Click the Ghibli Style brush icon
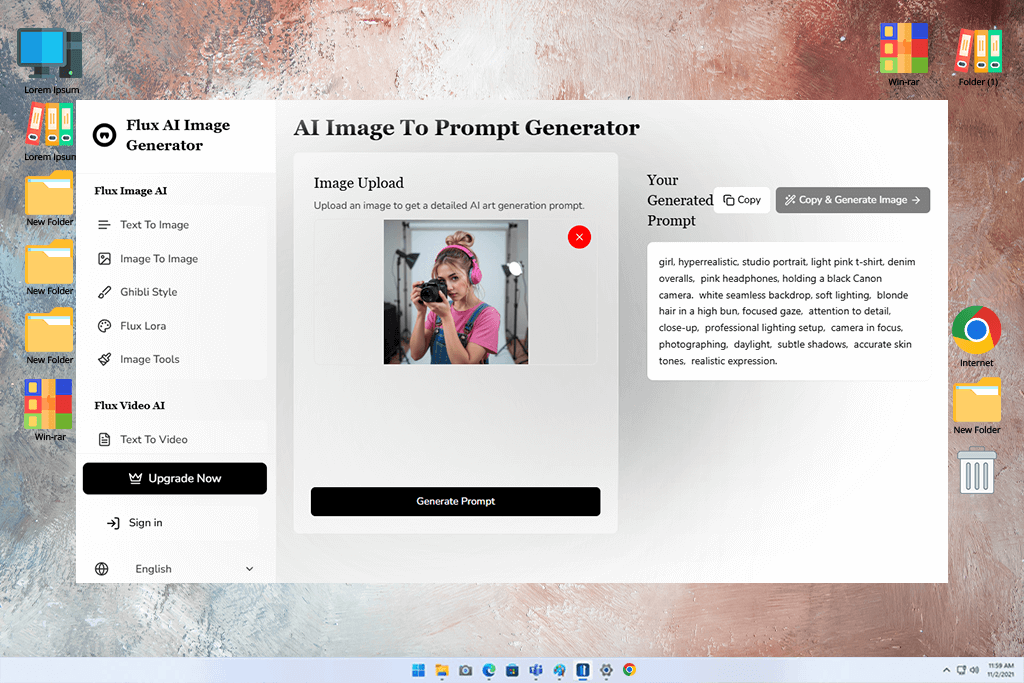This screenshot has width=1024, height=683. 104,292
